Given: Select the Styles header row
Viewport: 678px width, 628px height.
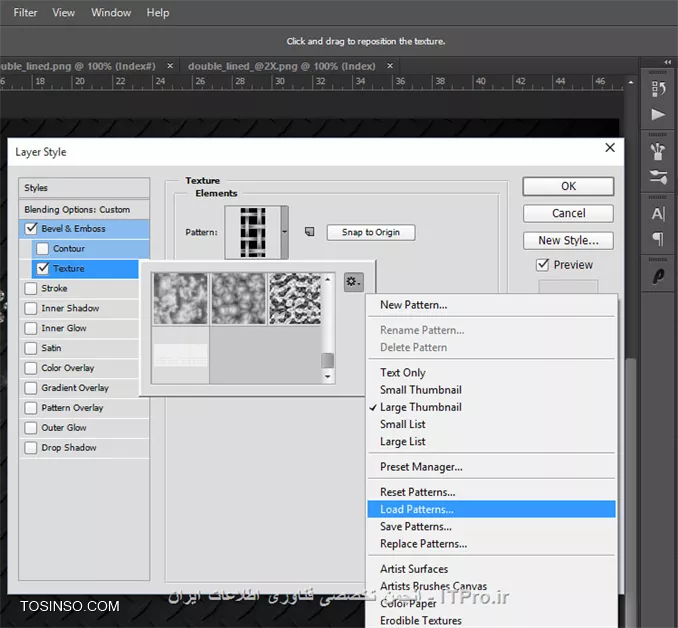Looking at the screenshot, I should [84, 188].
